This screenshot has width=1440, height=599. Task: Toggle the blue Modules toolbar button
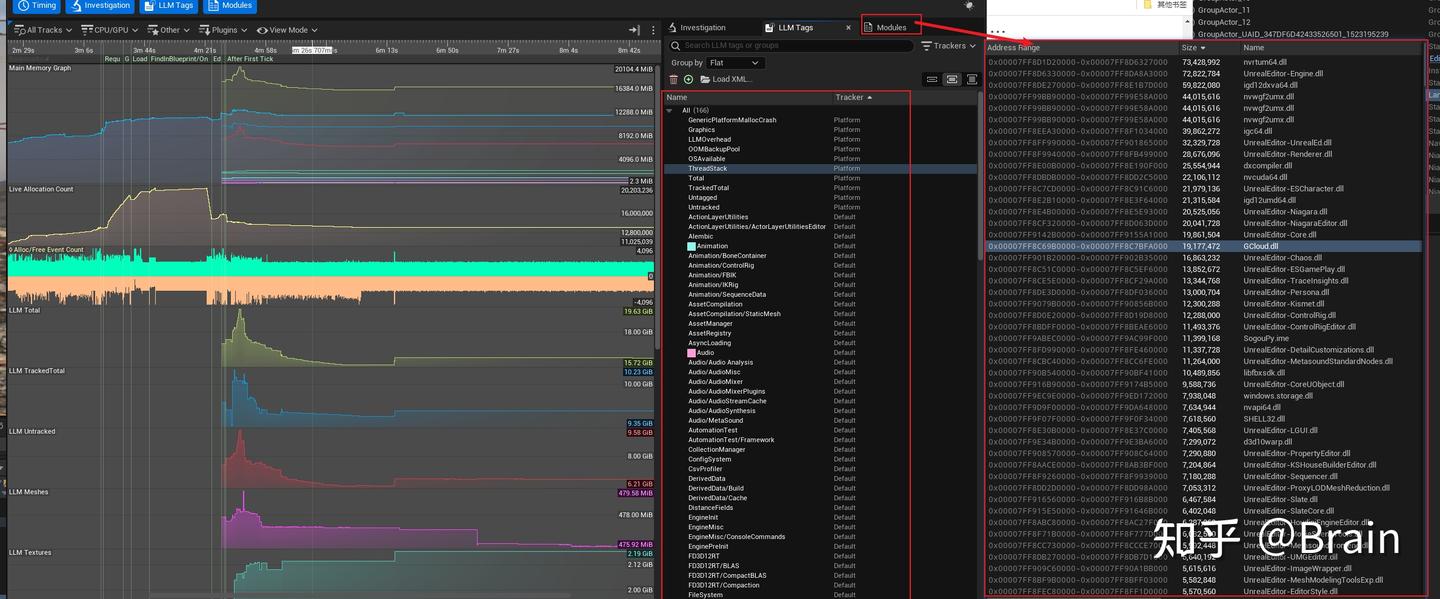tap(230, 6)
